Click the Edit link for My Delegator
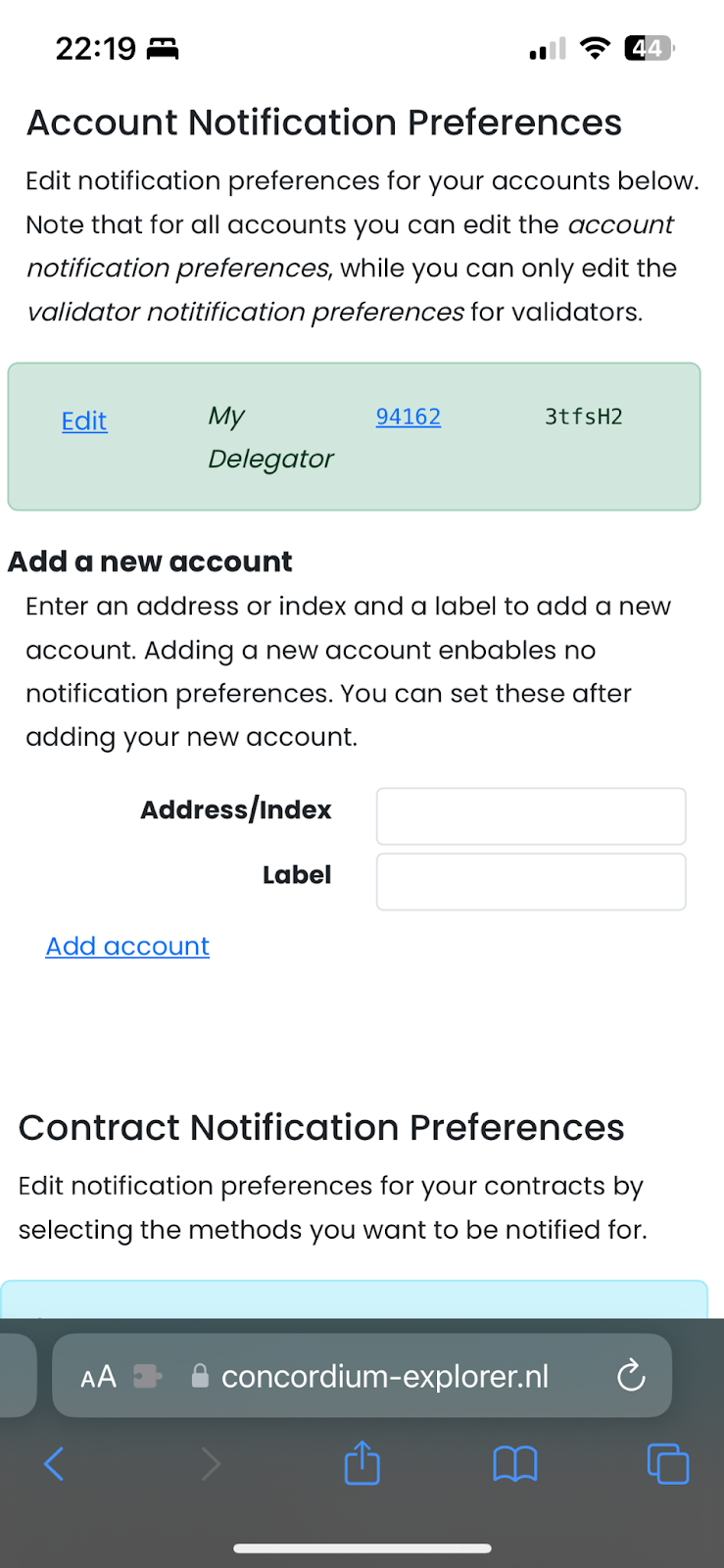 pos(84,421)
